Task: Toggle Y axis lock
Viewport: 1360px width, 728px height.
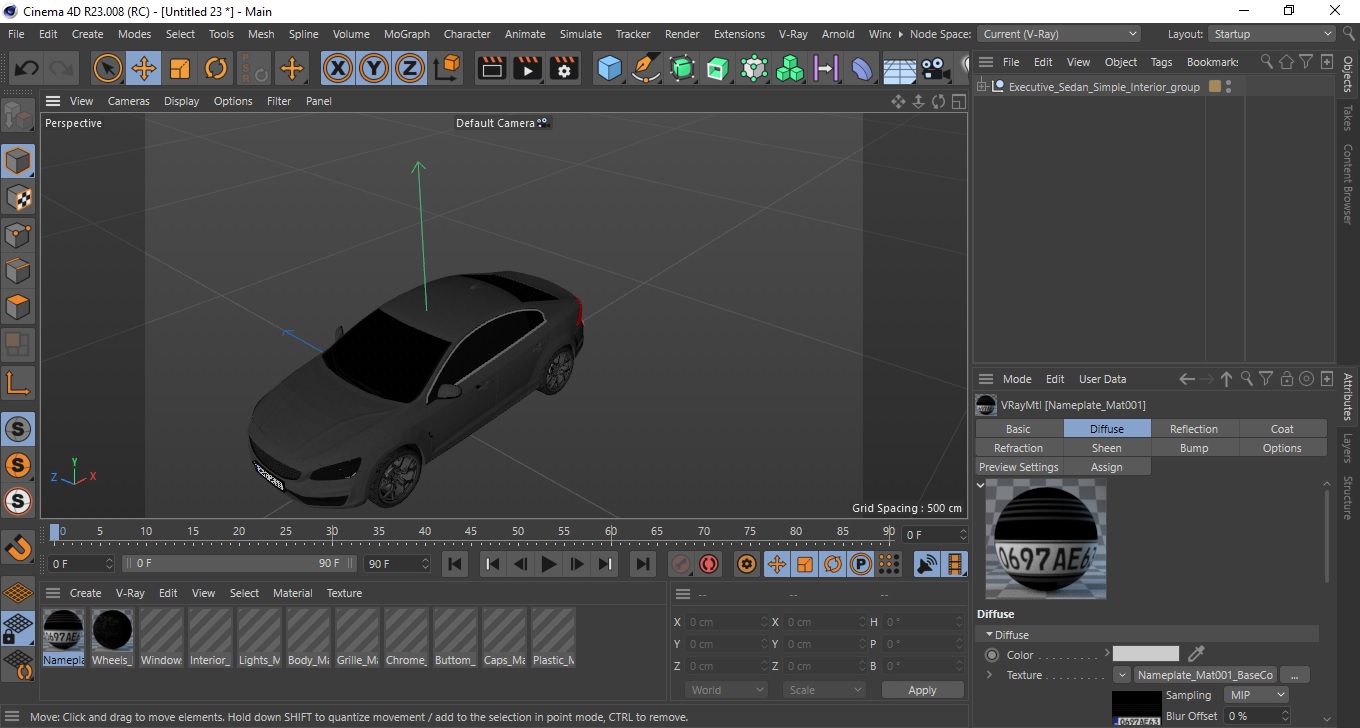Action: pos(374,69)
